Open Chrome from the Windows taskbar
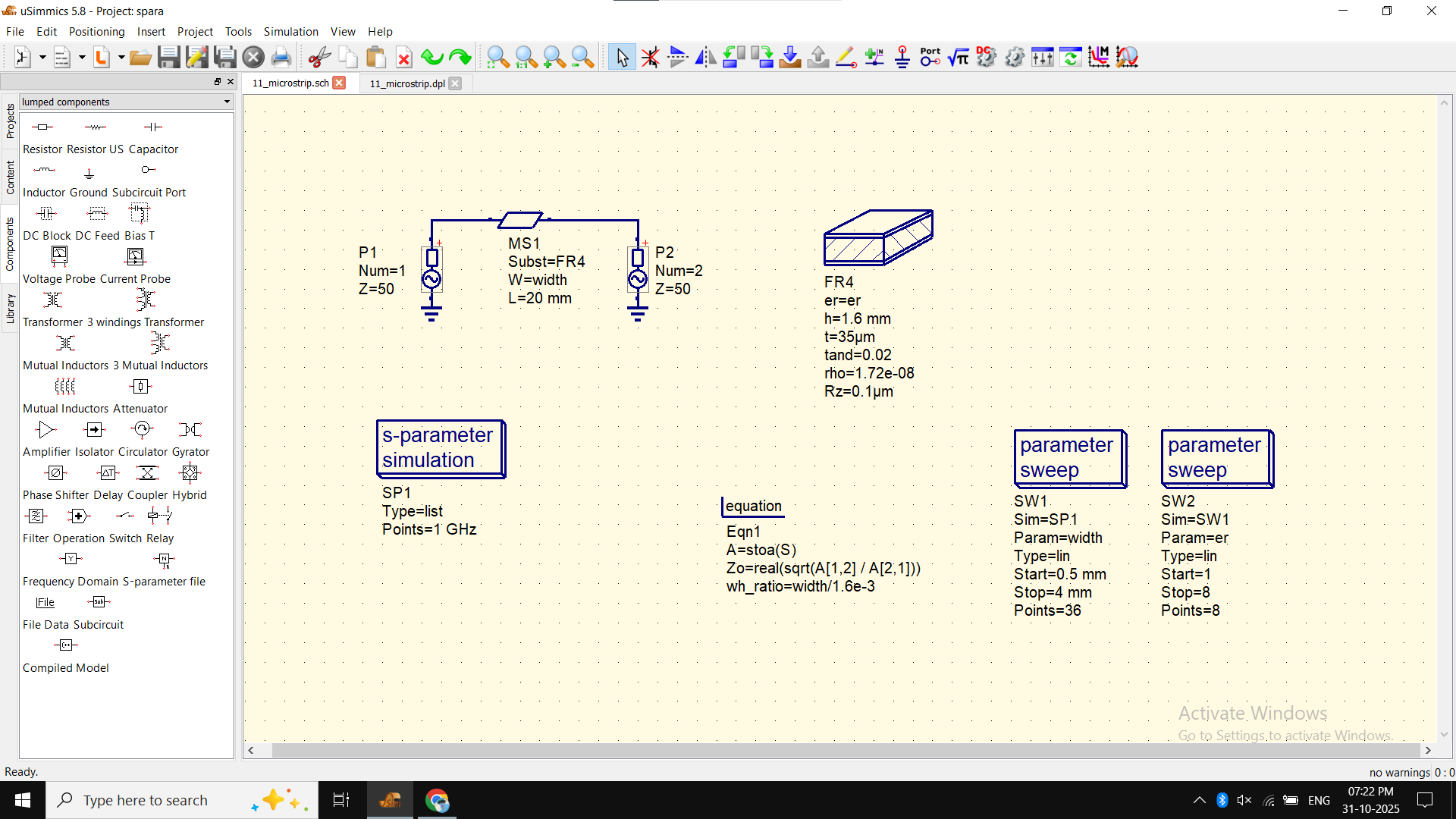Image resolution: width=1456 pixels, height=819 pixels. click(x=437, y=800)
